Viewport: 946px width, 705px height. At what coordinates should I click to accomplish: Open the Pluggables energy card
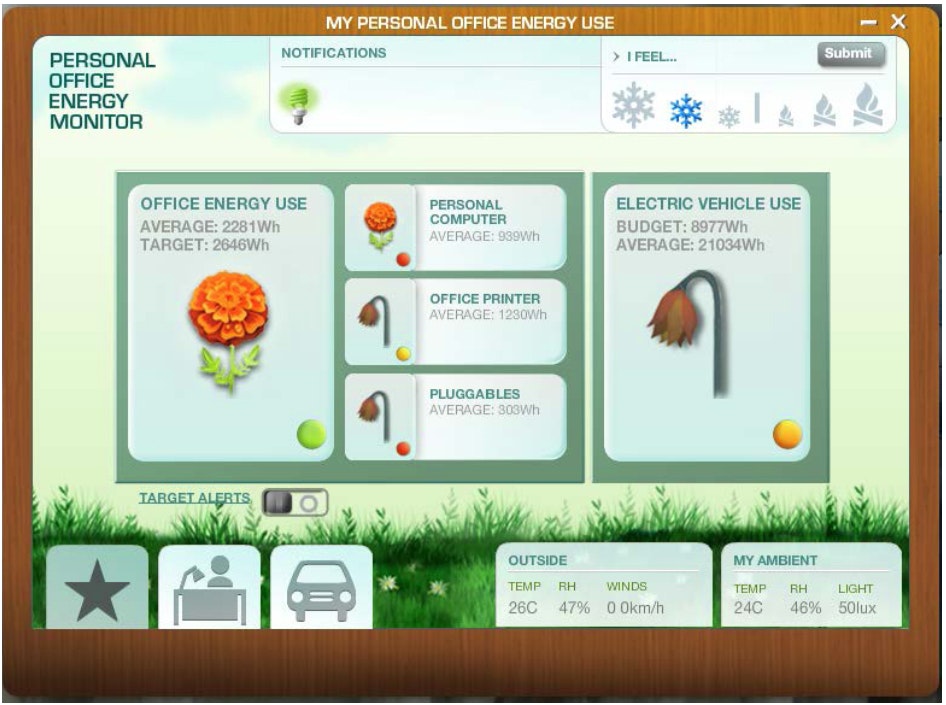pos(456,417)
